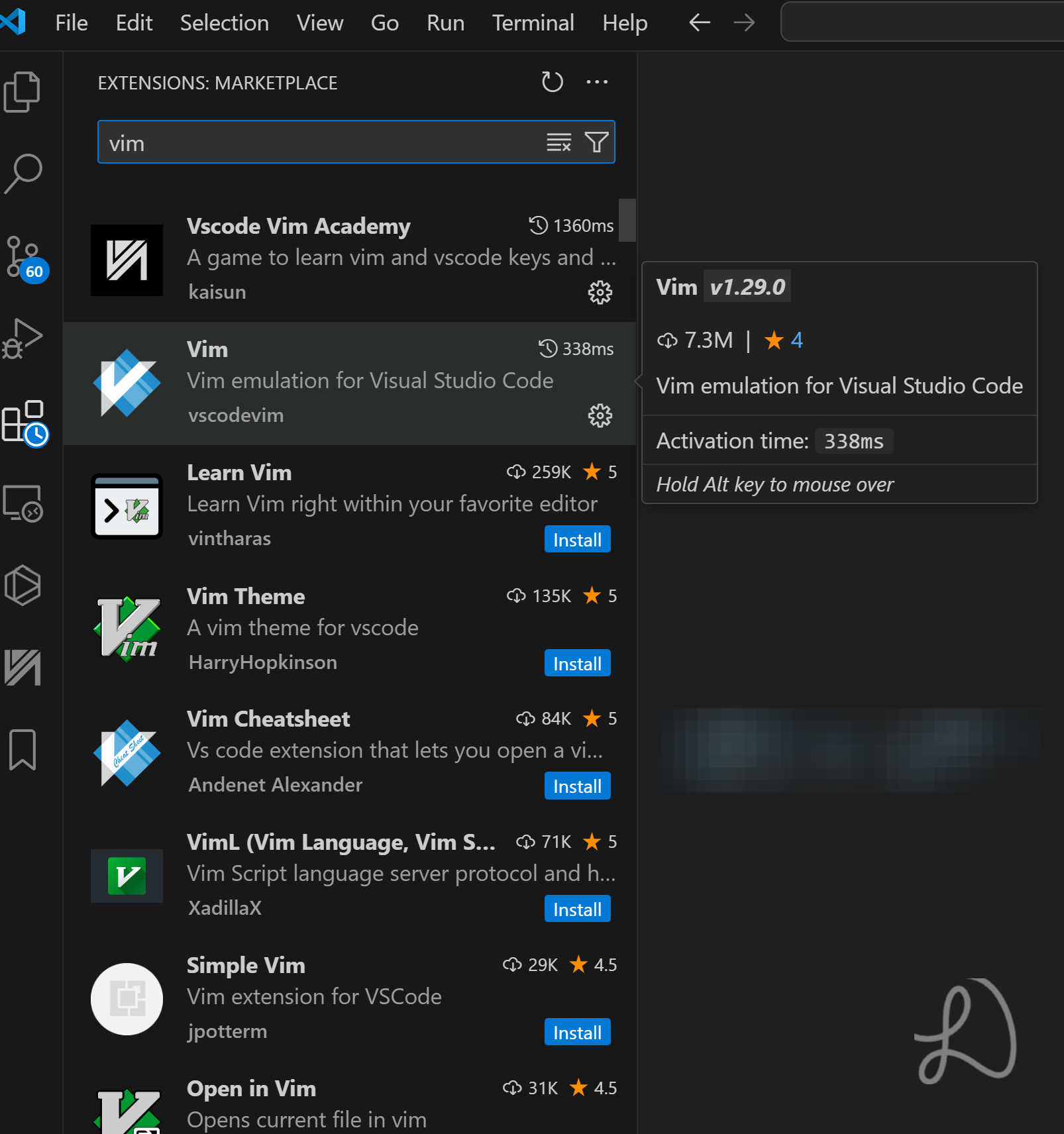Install the Vim Theme extension
The width and height of the screenshot is (1064, 1134).
(577, 664)
